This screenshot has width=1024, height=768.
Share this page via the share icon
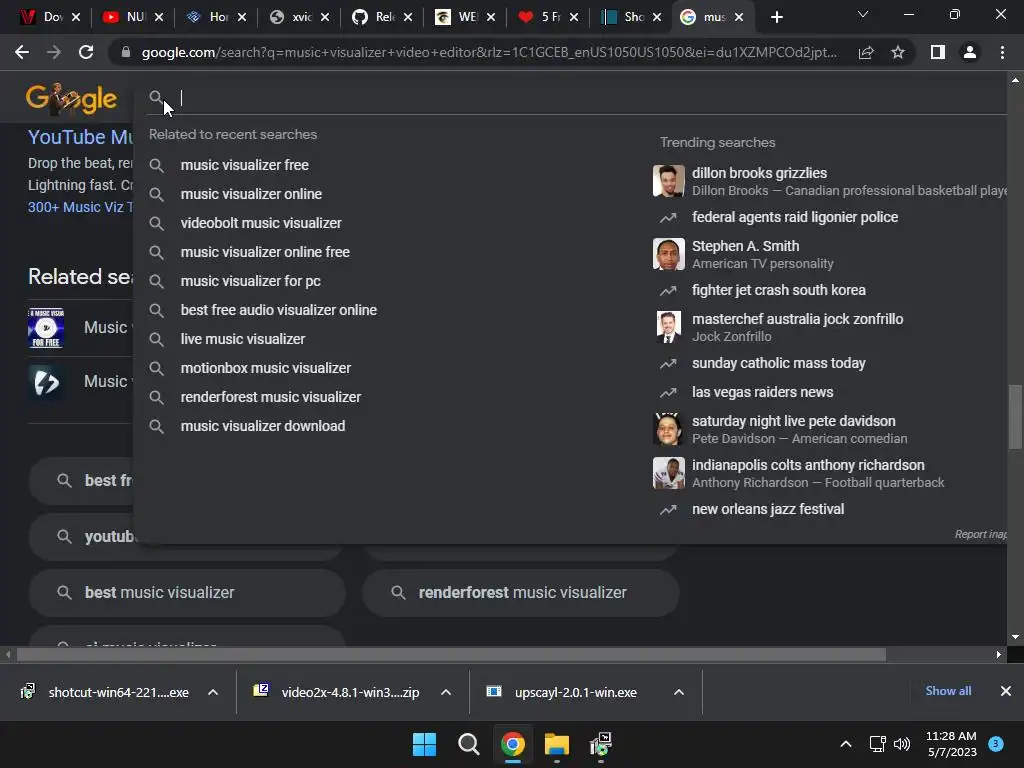[x=866, y=52]
